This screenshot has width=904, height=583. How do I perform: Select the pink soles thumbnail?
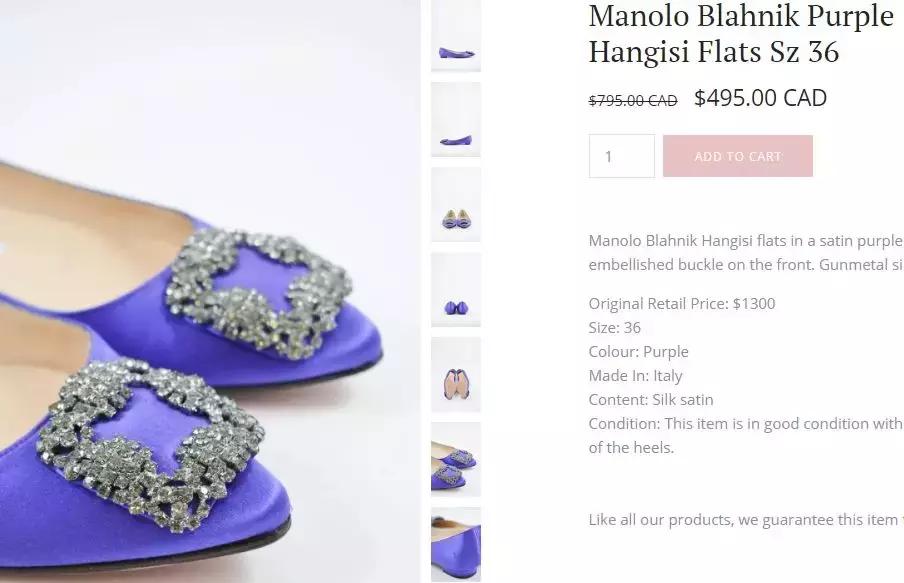click(x=455, y=374)
